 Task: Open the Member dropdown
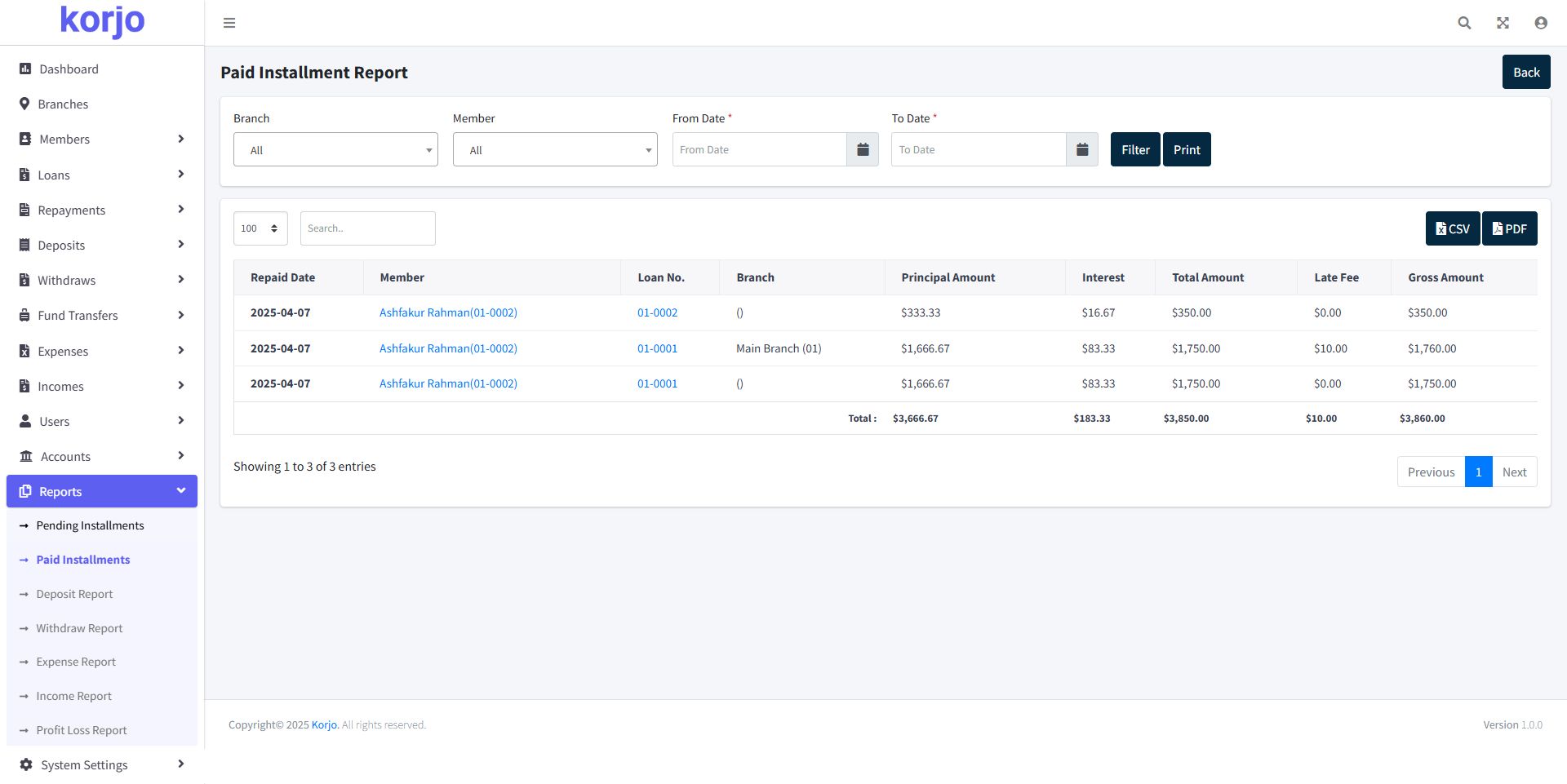click(555, 150)
